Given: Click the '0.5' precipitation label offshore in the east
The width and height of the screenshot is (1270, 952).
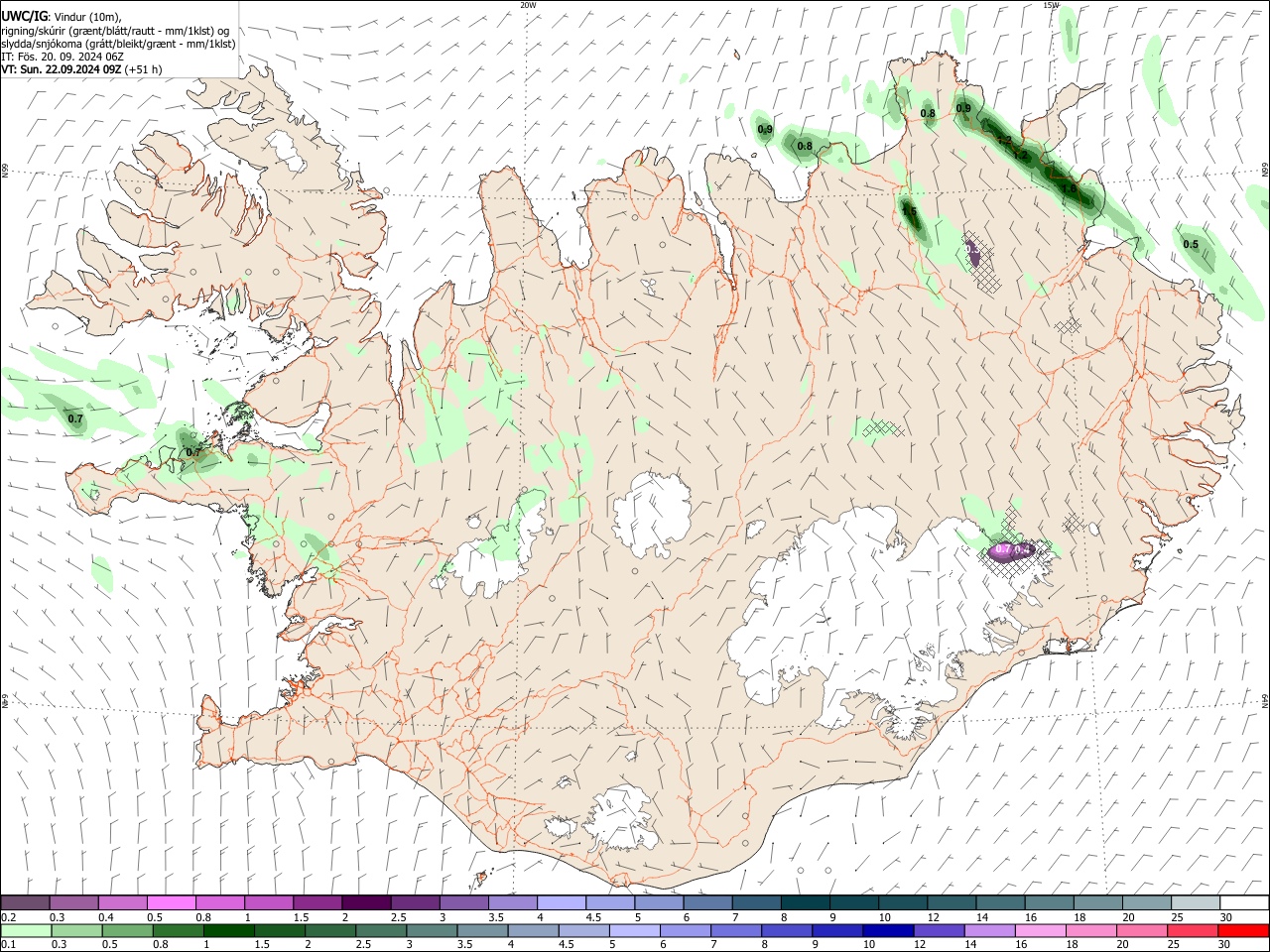Looking at the screenshot, I should 1191,245.
